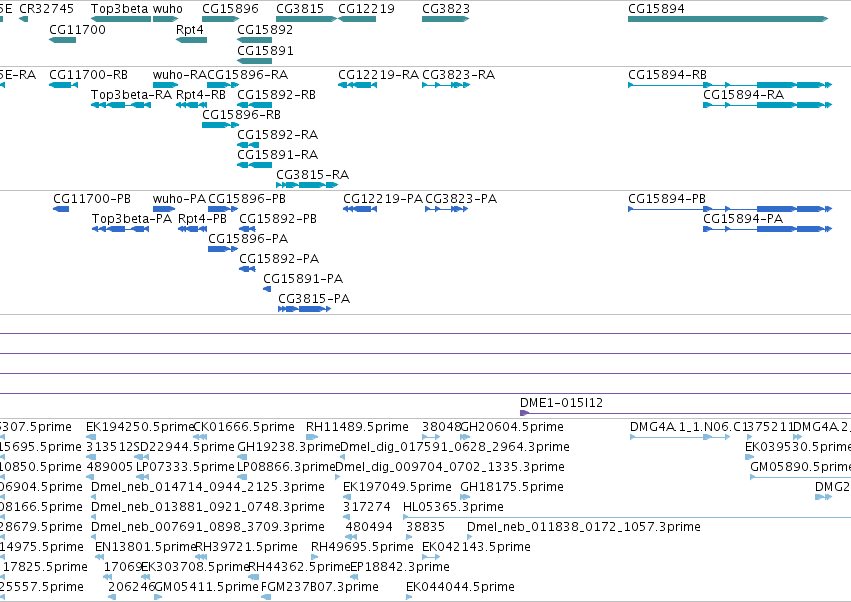Click EST RH49695.5prime label

point(362,547)
